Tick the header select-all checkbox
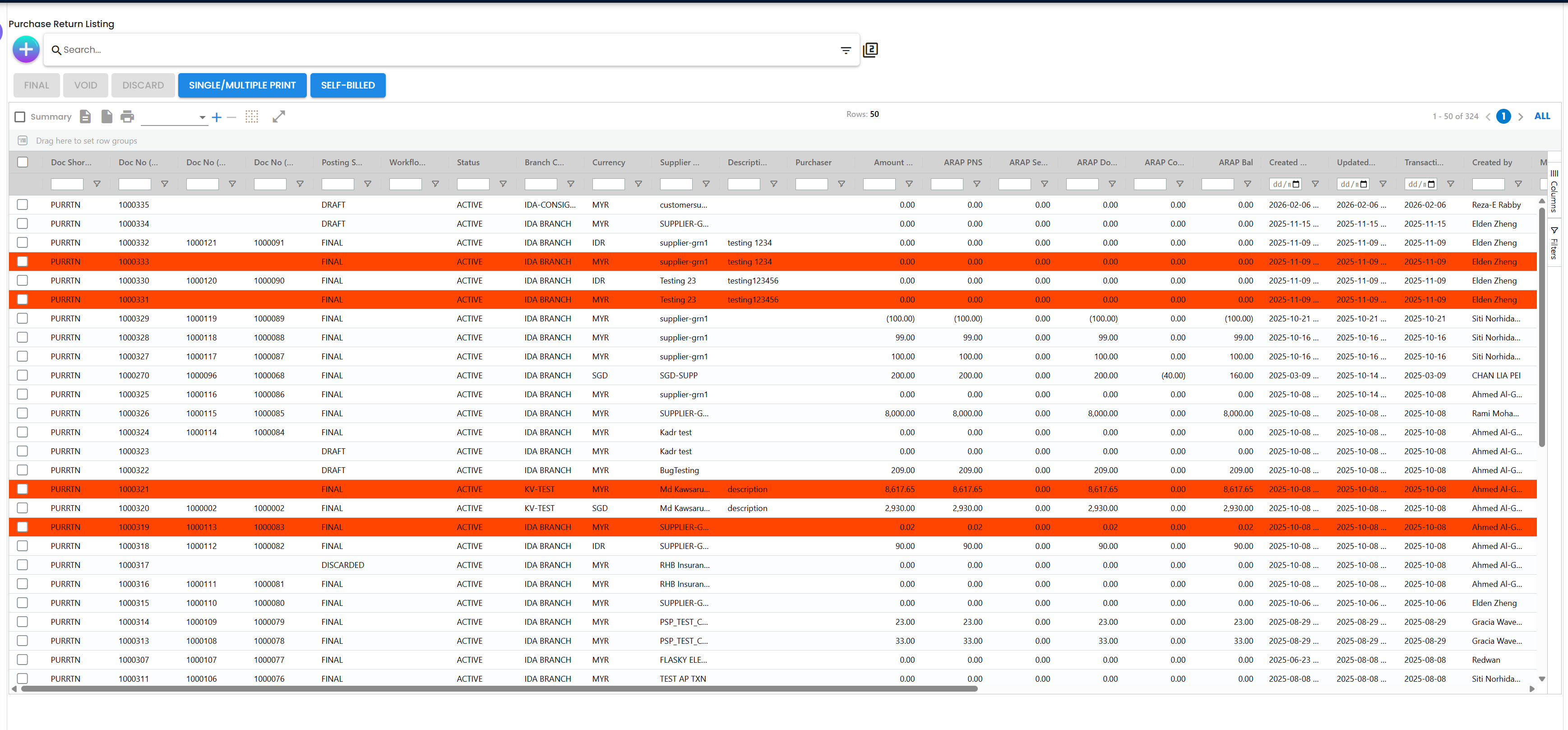The image size is (1568, 730). (x=23, y=162)
